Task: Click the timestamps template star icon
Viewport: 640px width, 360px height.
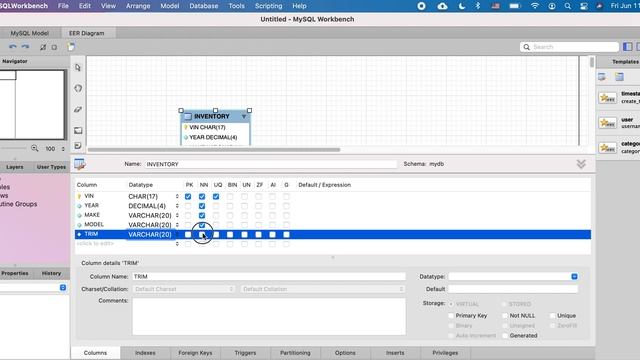Action: pos(607,98)
